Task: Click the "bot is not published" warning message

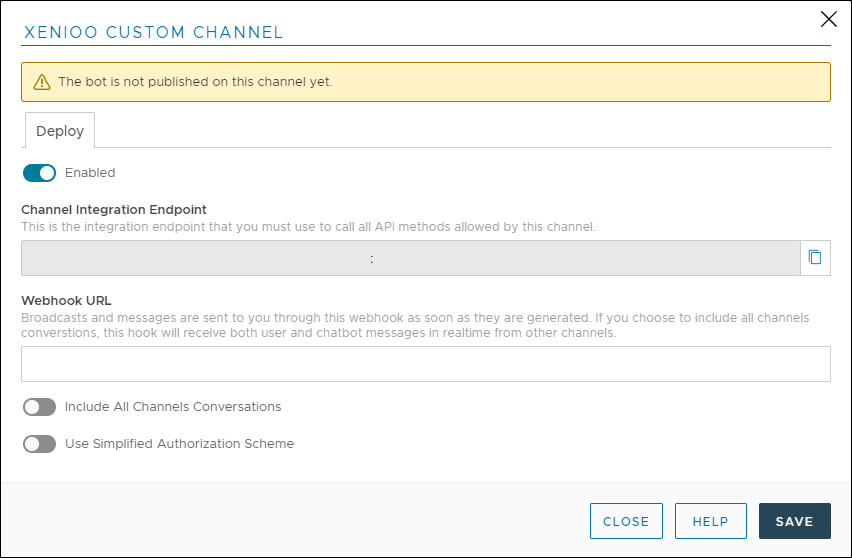Action: [x=195, y=82]
